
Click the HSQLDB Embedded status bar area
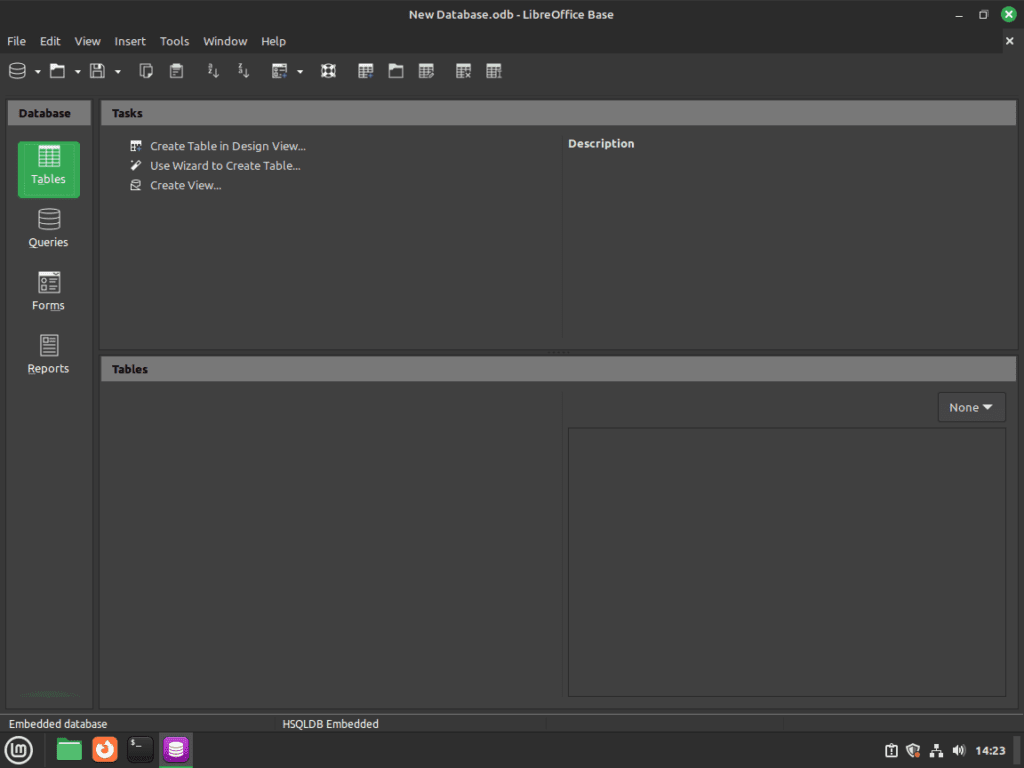330,723
